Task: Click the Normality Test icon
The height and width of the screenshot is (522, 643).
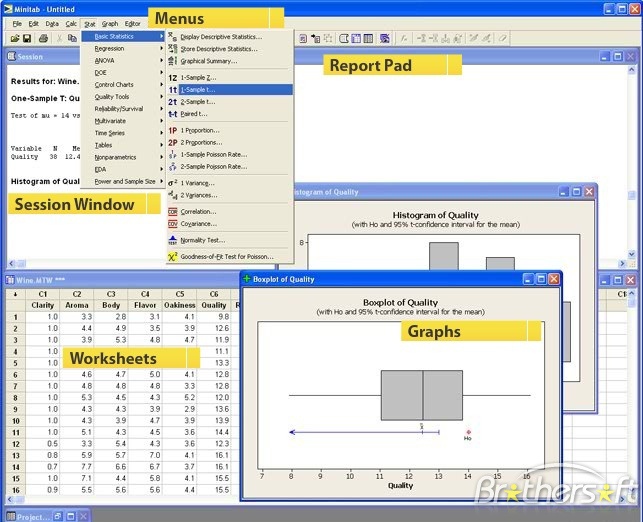Action: (x=173, y=240)
